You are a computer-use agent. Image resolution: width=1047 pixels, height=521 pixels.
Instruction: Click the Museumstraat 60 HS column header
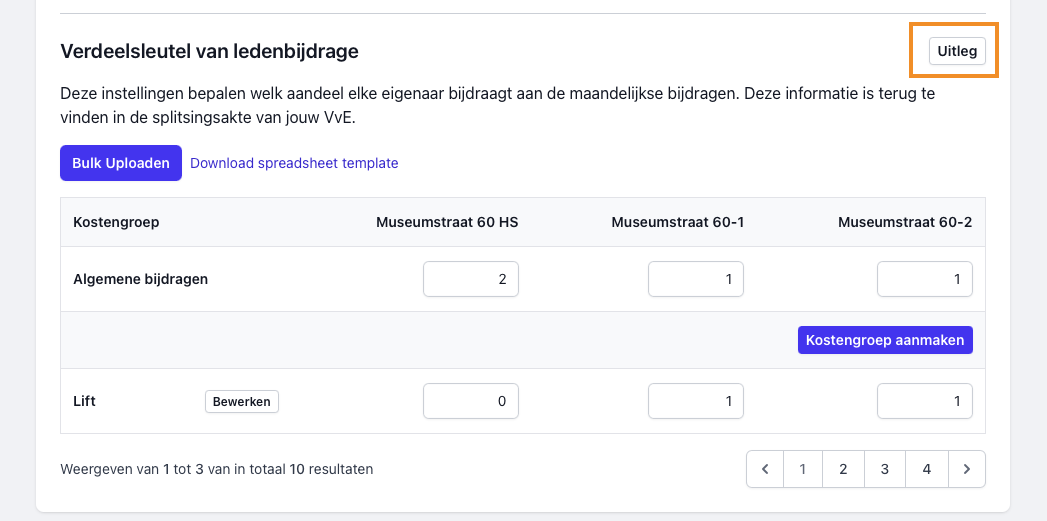pos(447,222)
